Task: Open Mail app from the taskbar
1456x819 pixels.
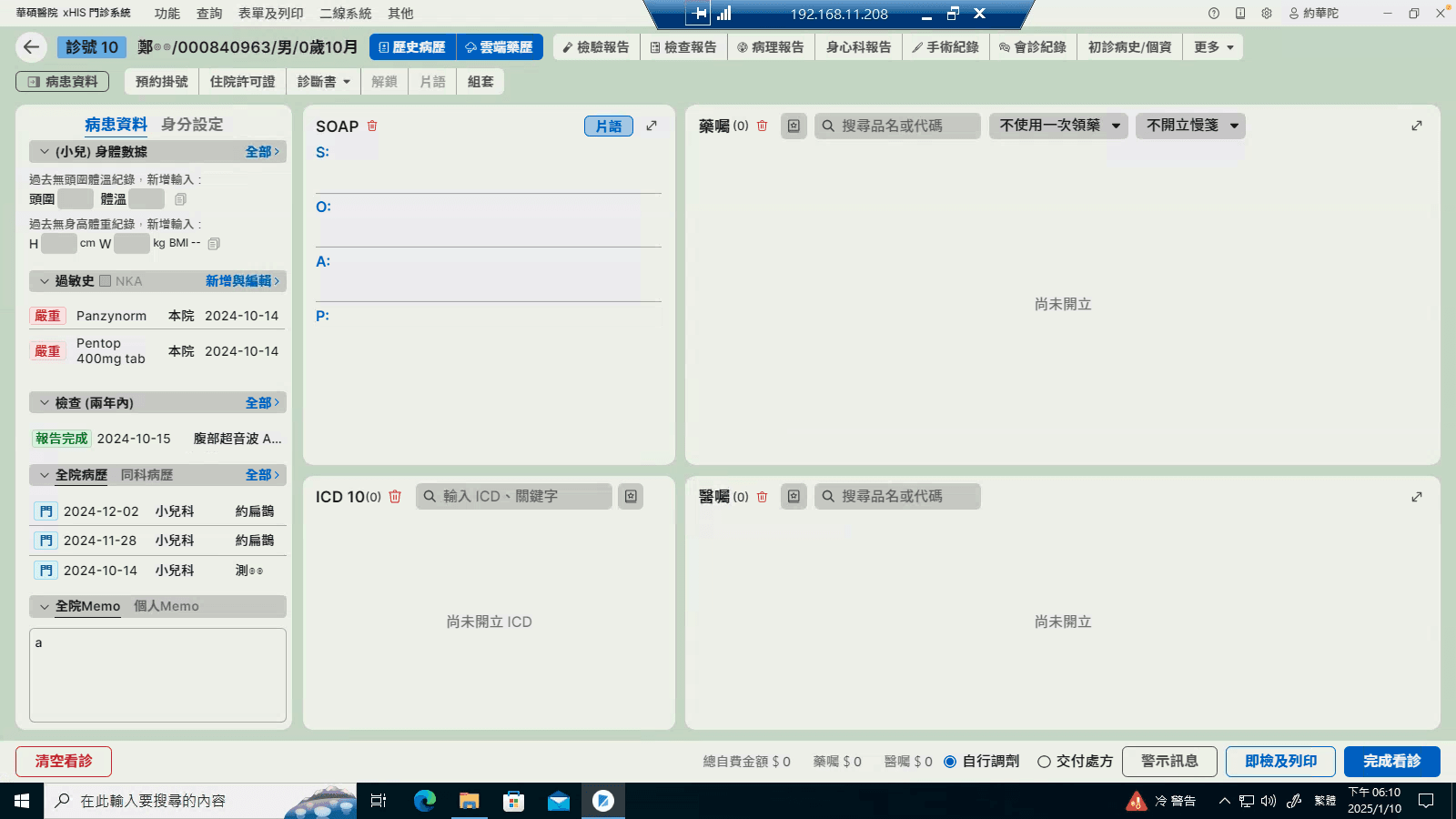Action: tap(559, 801)
